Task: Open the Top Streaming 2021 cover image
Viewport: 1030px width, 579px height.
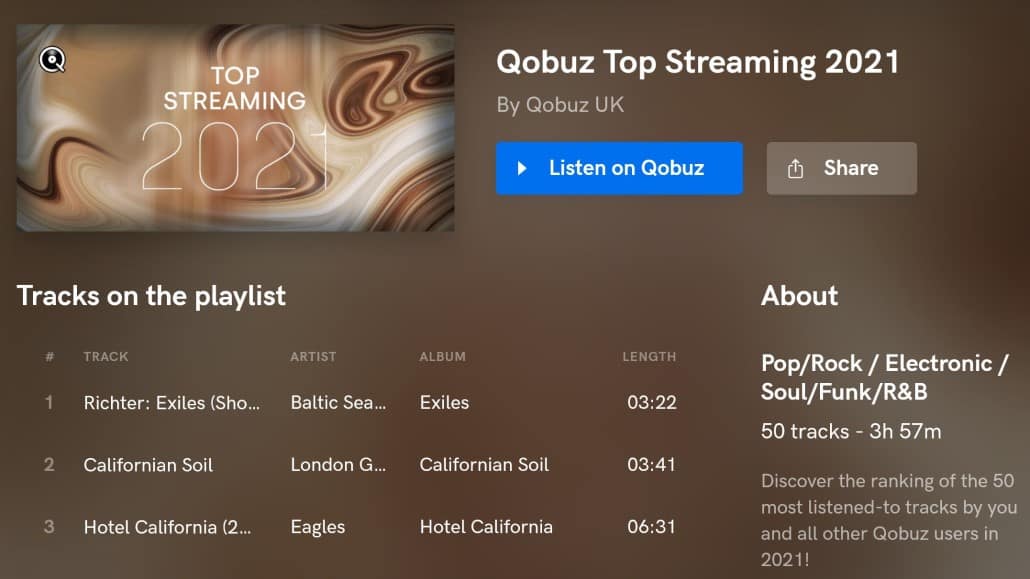Action: (236, 128)
